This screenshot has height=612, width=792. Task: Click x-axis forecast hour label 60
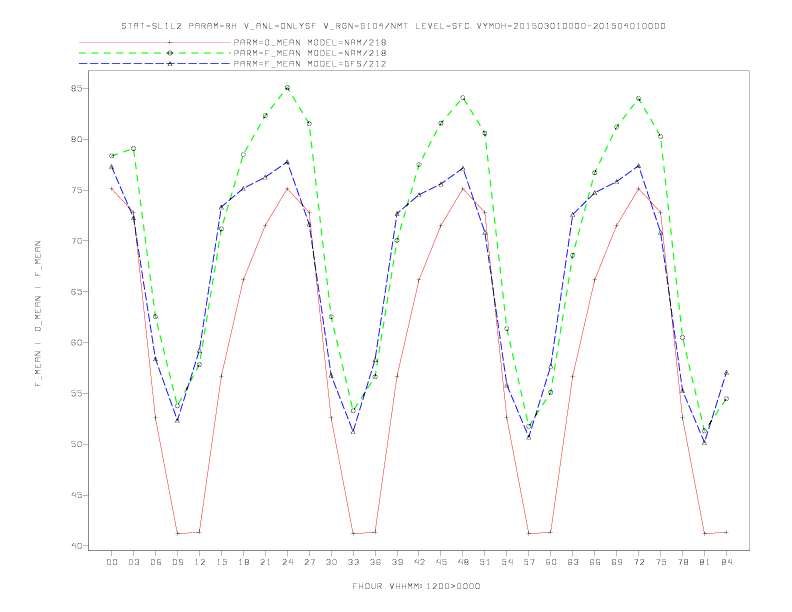(x=551, y=562)
